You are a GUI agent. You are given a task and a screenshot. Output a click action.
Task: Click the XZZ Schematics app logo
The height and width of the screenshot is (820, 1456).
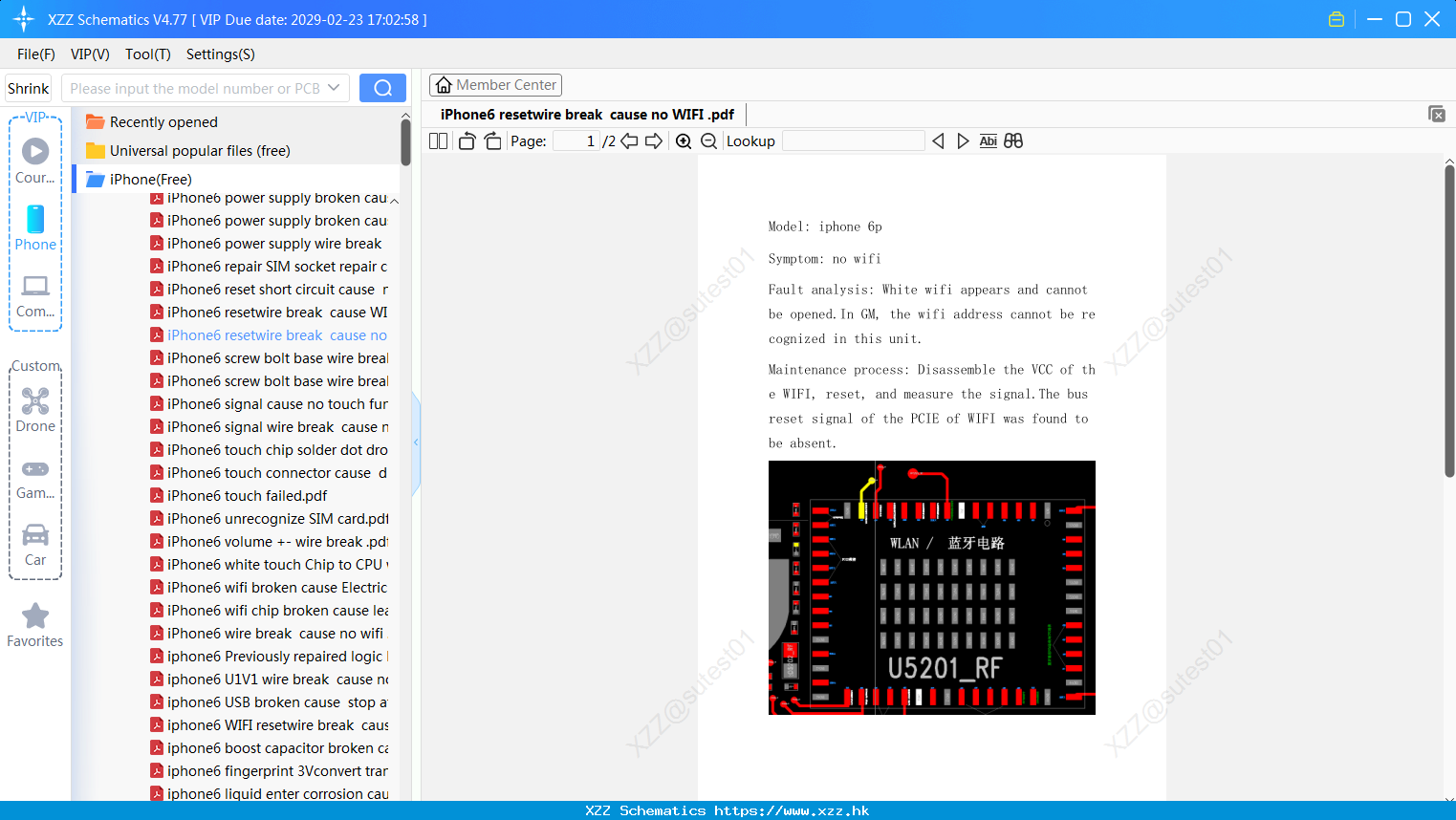24,19
